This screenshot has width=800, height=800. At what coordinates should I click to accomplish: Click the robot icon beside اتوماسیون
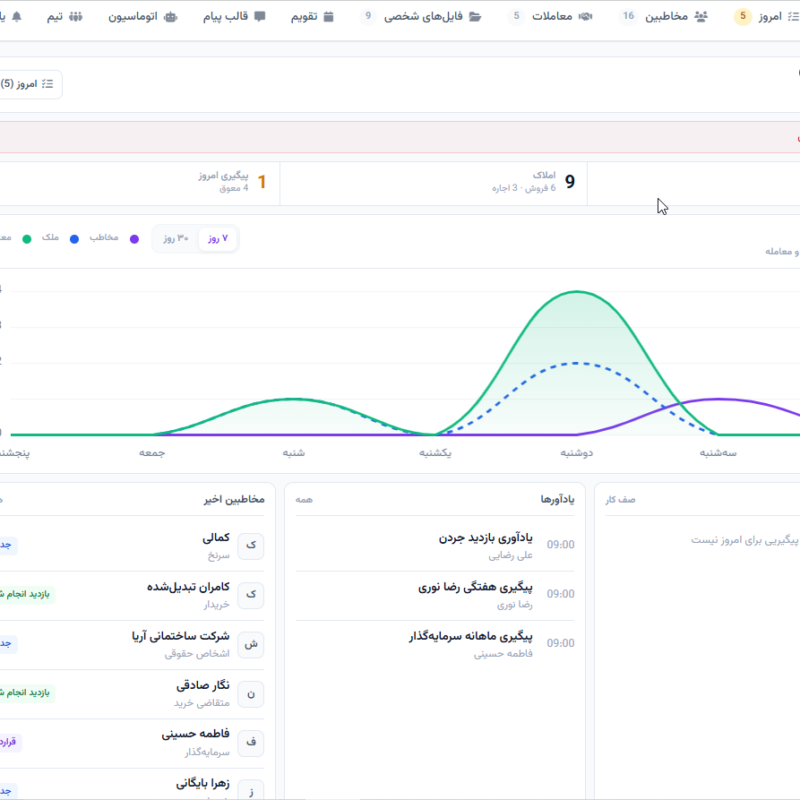tap(170, 16)
